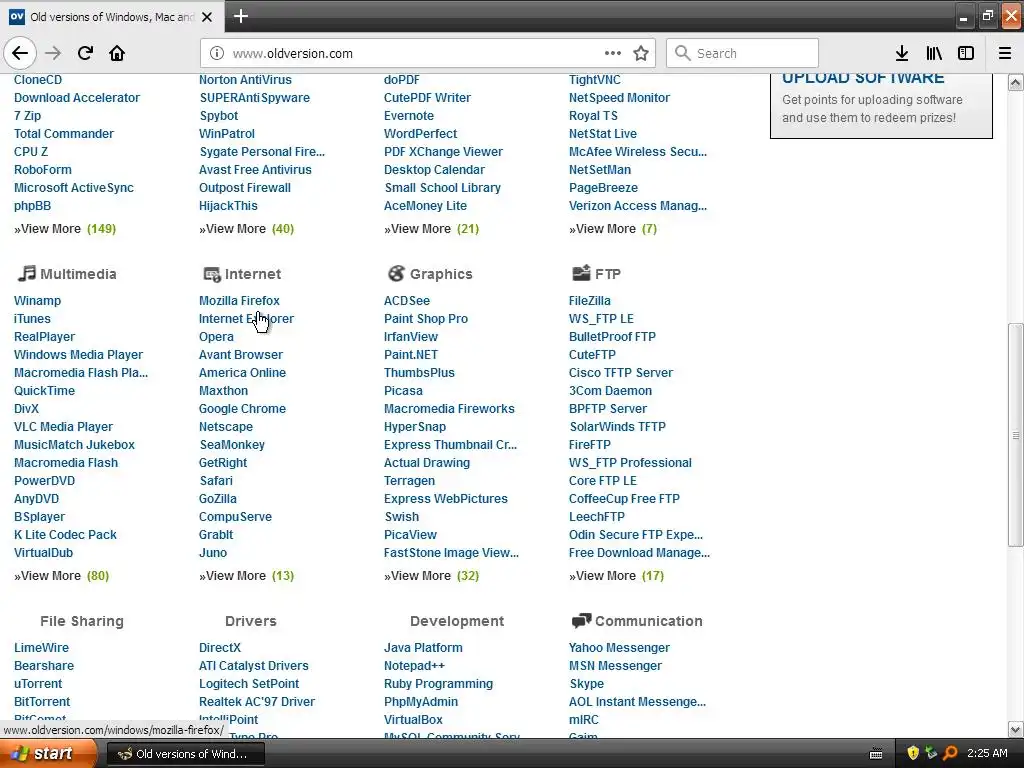1024x768 pixels.
Task: Close the Old versions tab
Action: pyautogui.click(x=207, y=17)
